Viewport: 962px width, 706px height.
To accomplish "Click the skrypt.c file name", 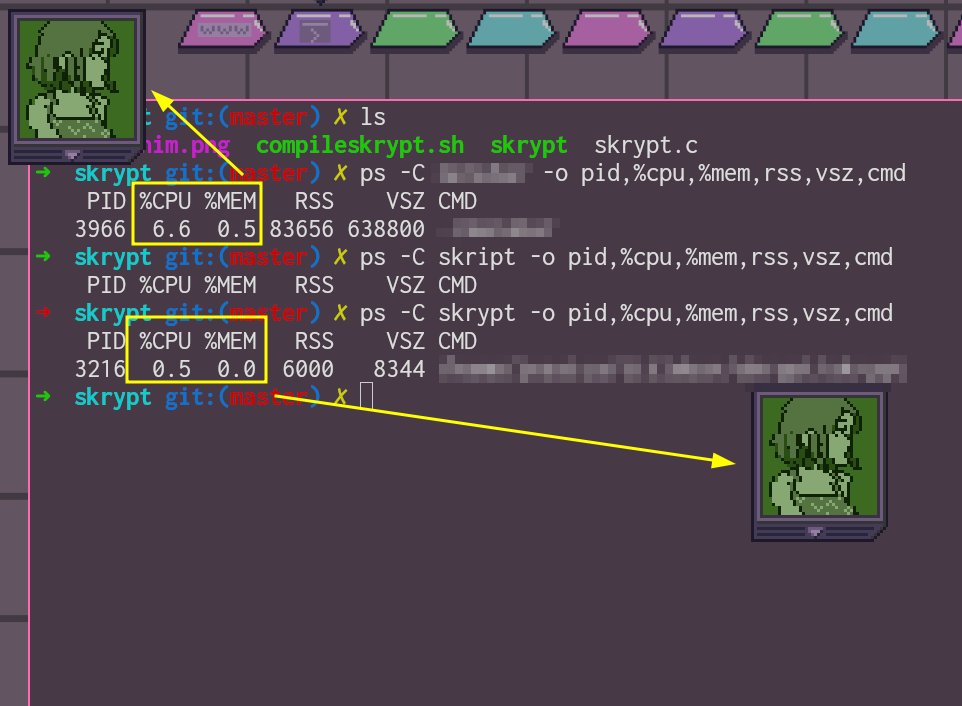I will [646, 145].
